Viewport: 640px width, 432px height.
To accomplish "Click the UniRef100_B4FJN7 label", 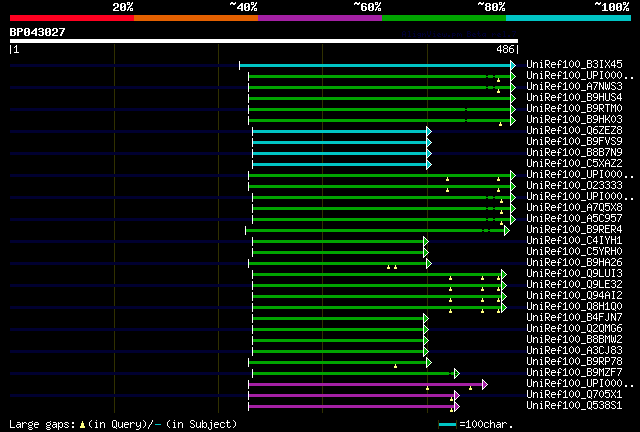I will point(574,318).
